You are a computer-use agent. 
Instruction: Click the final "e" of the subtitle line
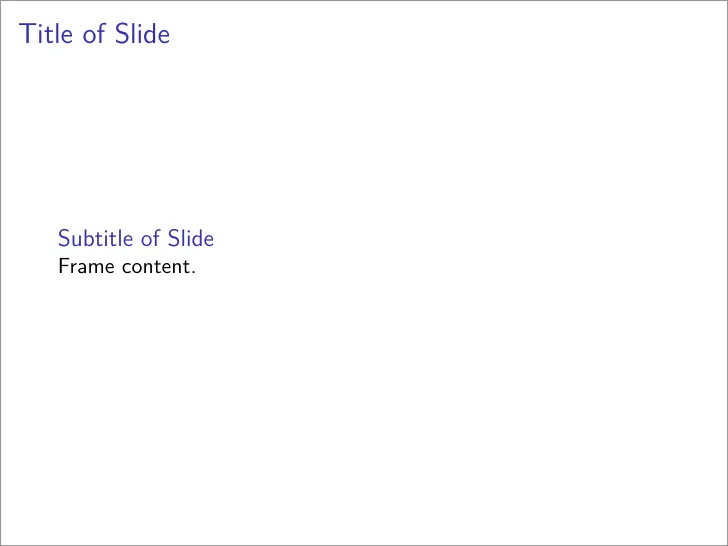tap(208, 241)
